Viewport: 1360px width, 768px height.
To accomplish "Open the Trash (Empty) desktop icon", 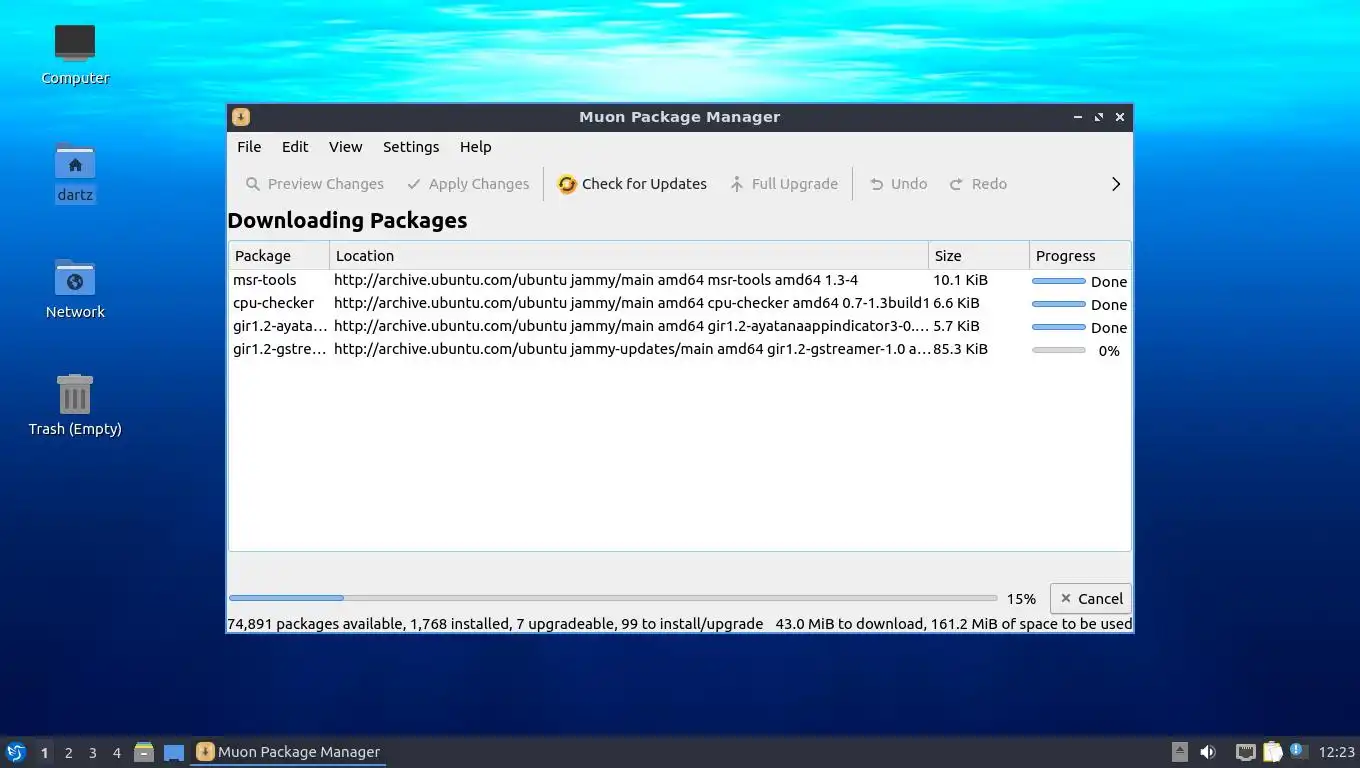I will tap(75, 405).
